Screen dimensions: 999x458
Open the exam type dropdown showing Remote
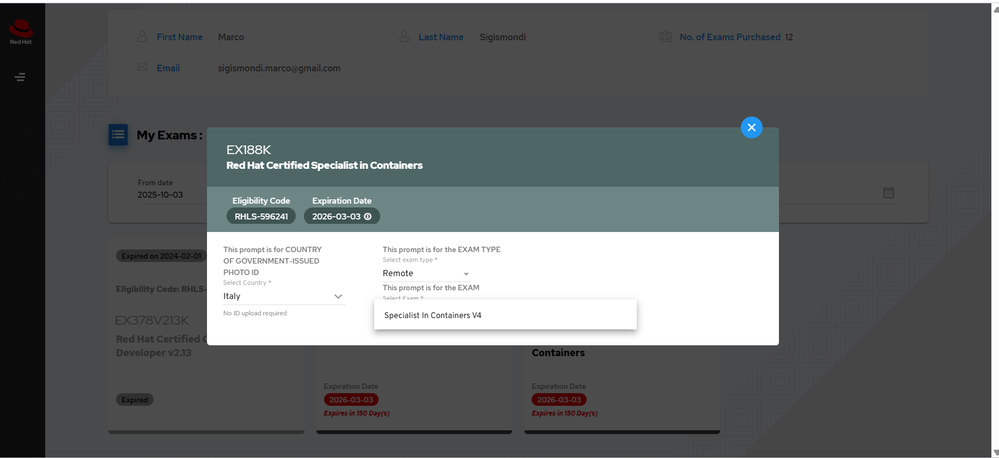click(465, 273)
